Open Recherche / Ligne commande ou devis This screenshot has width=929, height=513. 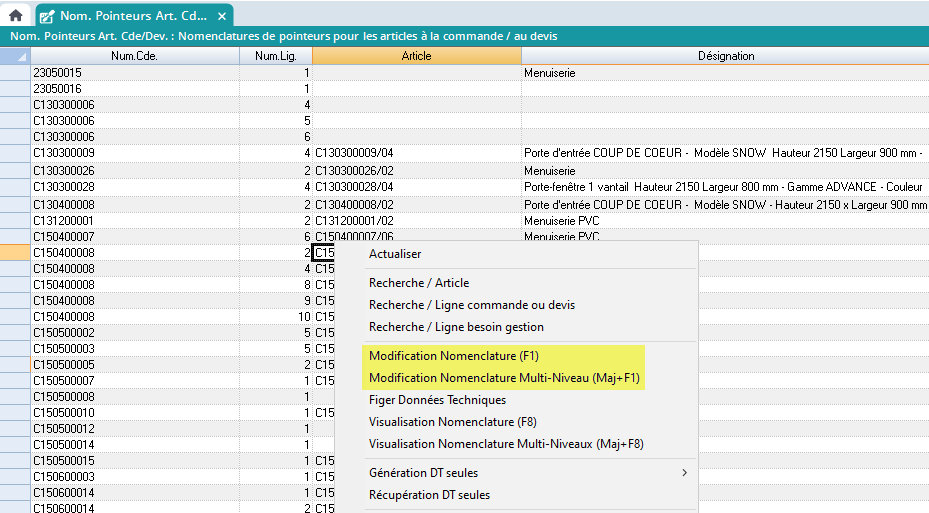click(x=471, y=305)
